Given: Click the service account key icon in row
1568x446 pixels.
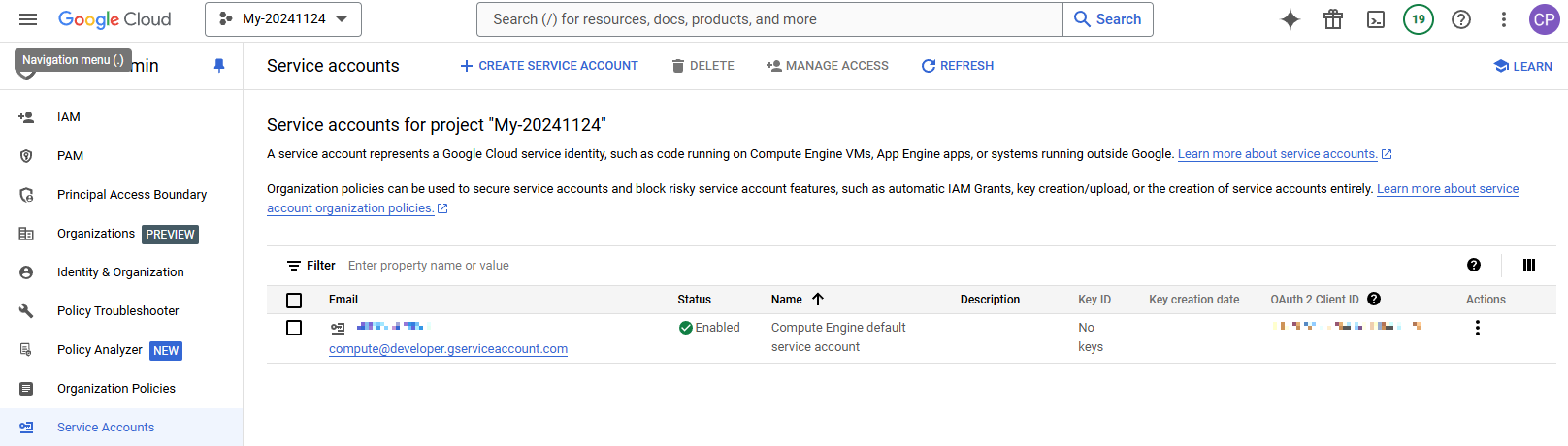Looking at the screenshot, I should pos(338,329).
